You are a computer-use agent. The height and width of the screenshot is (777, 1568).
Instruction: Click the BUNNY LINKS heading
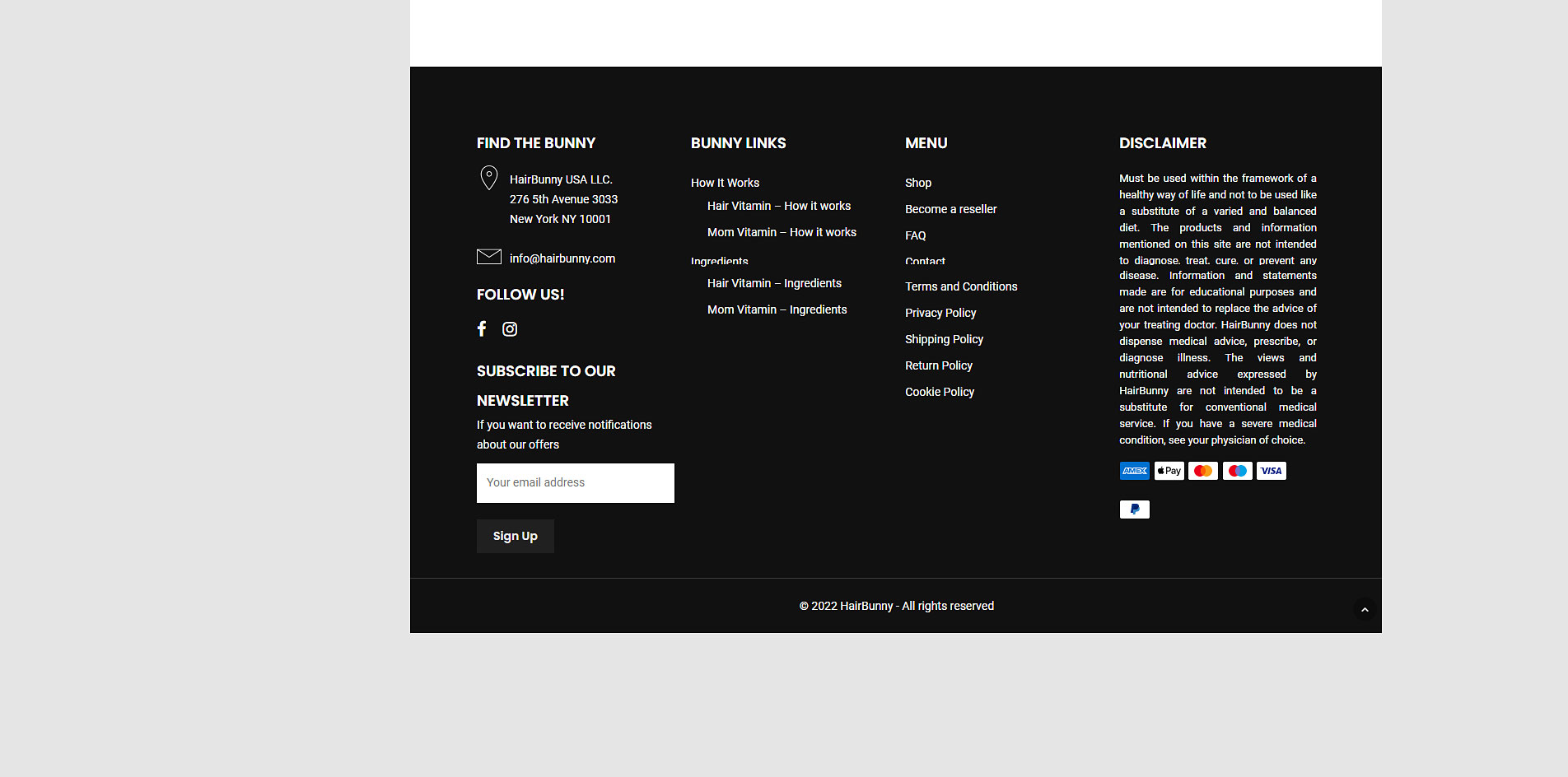738,143
